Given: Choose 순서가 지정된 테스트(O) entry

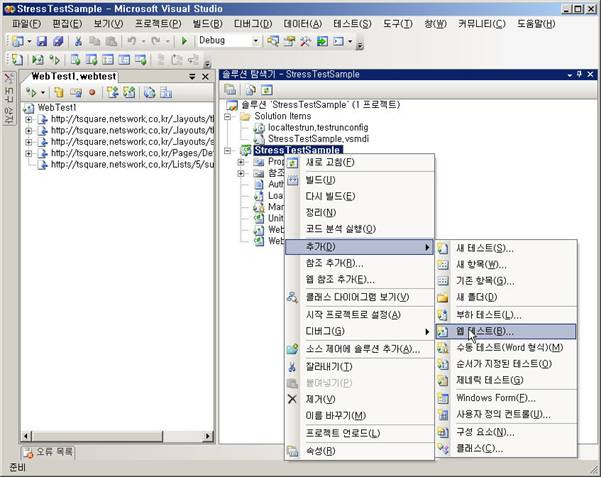Looking at the screenshot, I should click(x=506, y=364).
